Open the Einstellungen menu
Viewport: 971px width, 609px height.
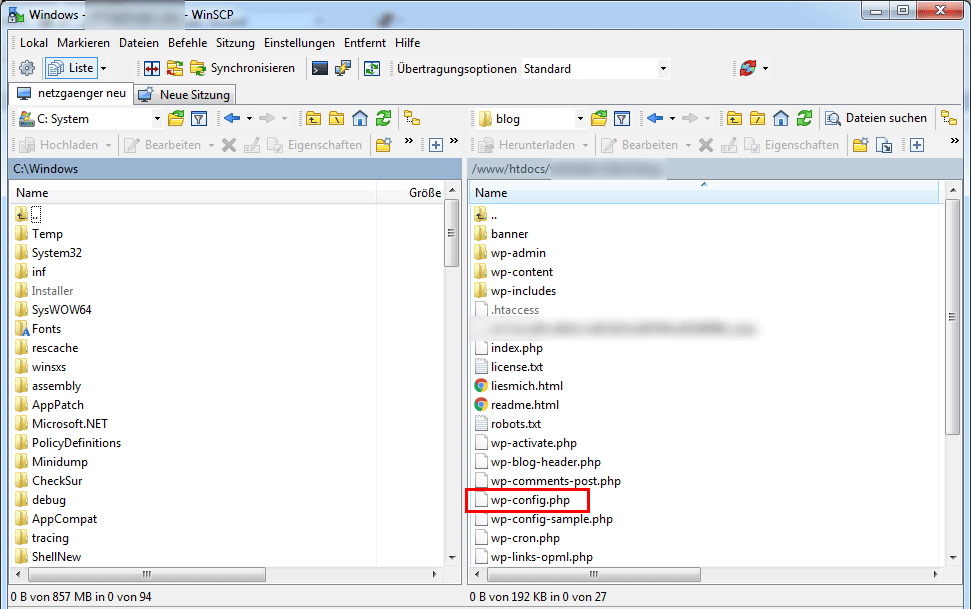[x=299, y=43]
